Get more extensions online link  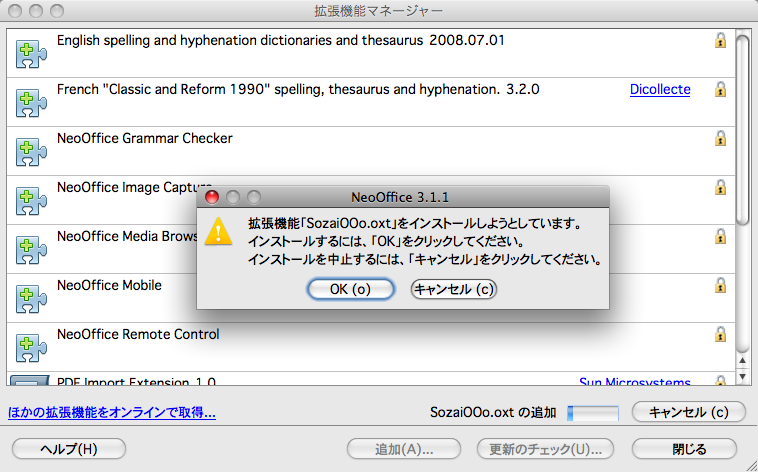point(112,412)
